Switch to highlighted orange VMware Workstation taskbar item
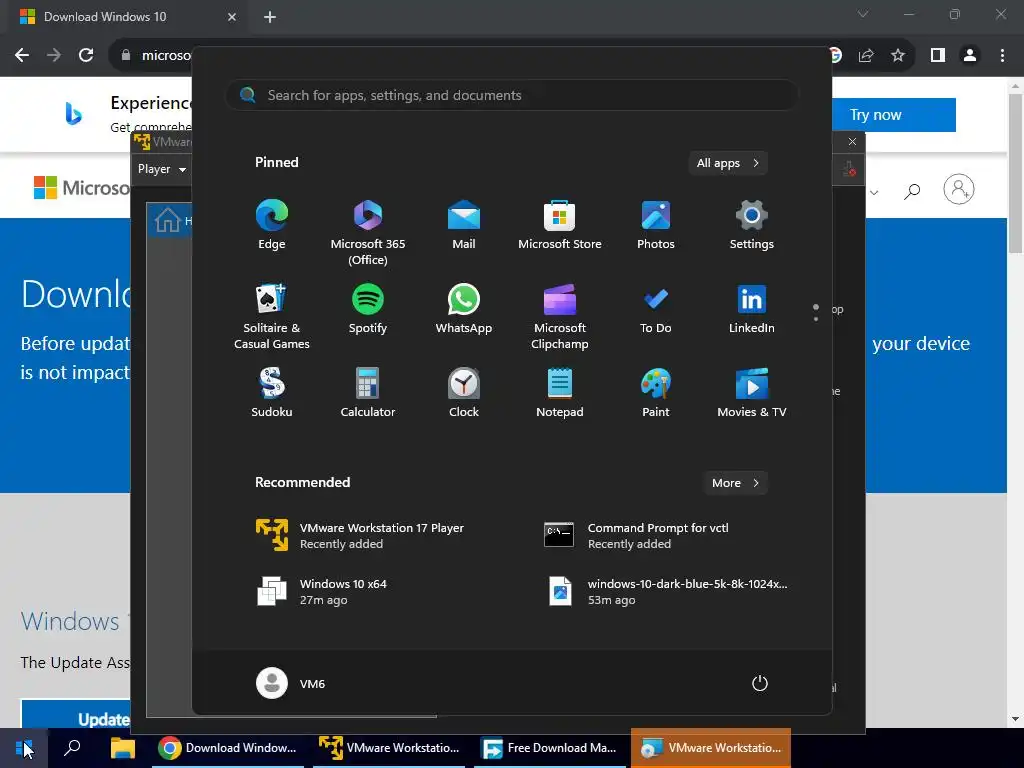The image size is (1024, 768). 711,748
